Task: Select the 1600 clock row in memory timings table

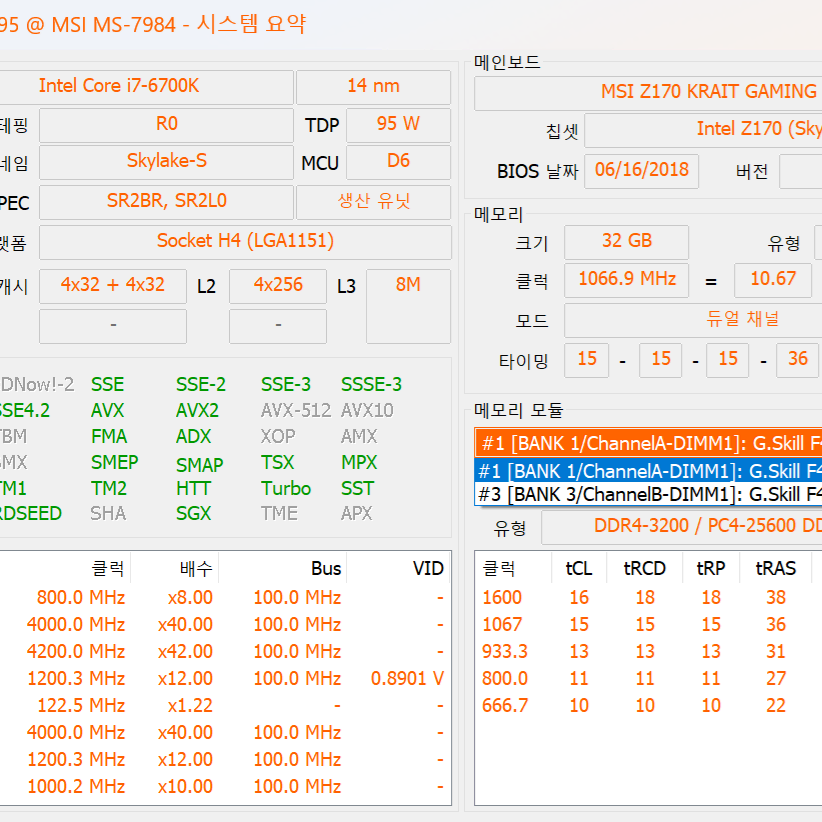Action: tap(648, 598)
